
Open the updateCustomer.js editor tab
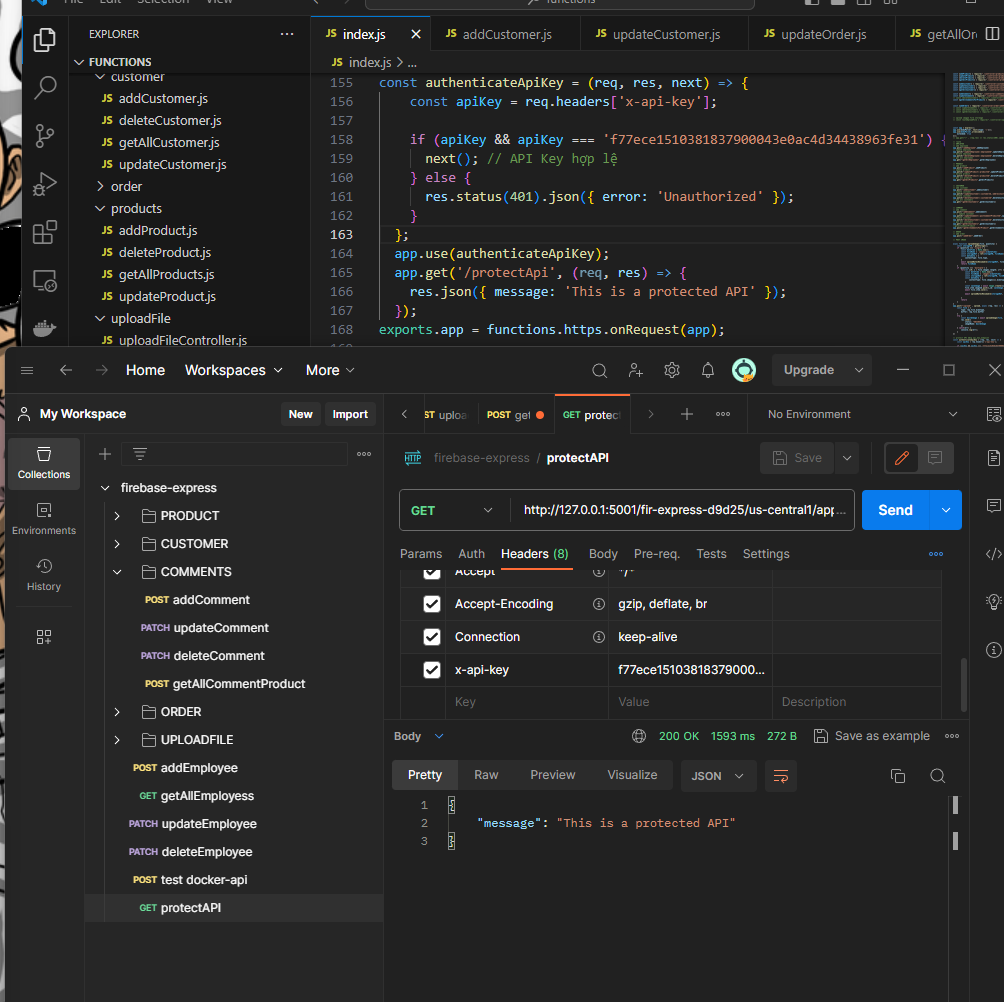pyautogui.click(x=664, y=34)
